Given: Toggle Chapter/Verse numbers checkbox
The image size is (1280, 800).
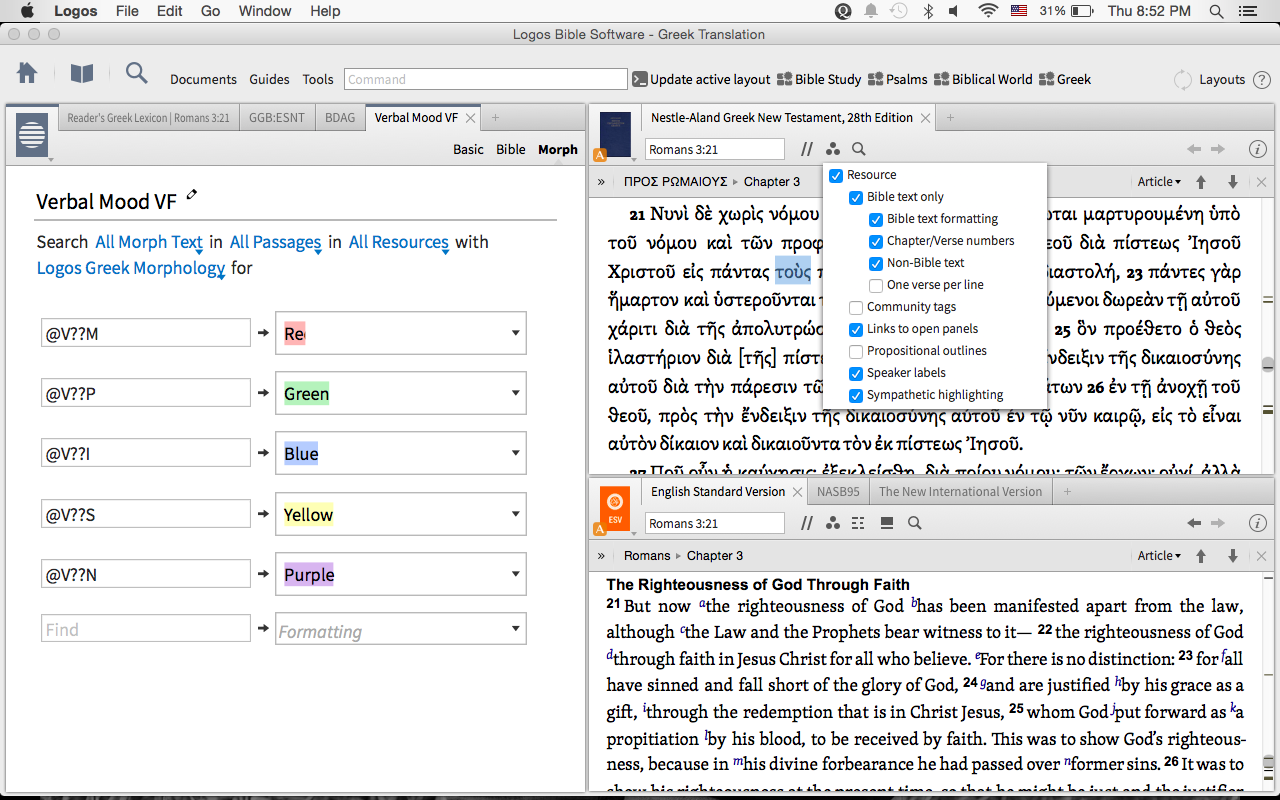Looking at the screenshot, I should [876, 241].
